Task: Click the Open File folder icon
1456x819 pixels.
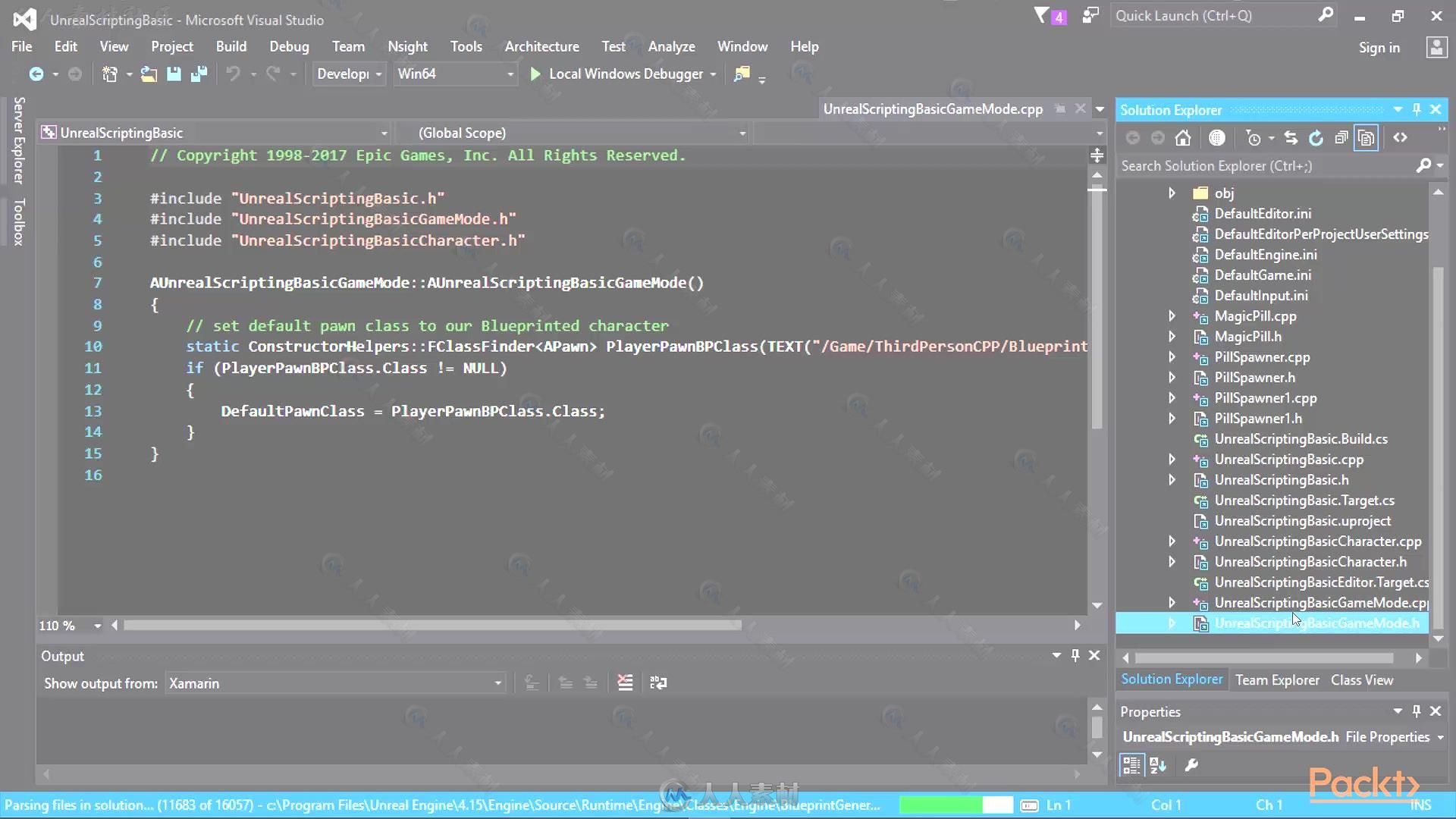Action: [x=149, y=74]
